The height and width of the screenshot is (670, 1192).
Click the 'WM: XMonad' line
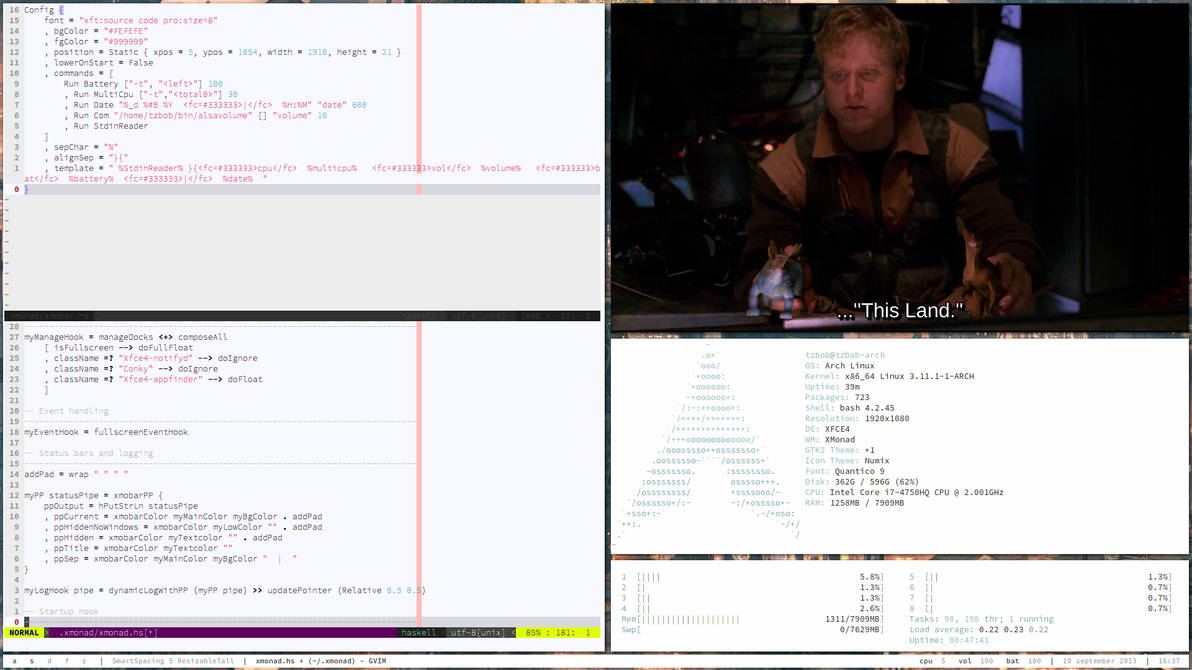tap(830, 440)
